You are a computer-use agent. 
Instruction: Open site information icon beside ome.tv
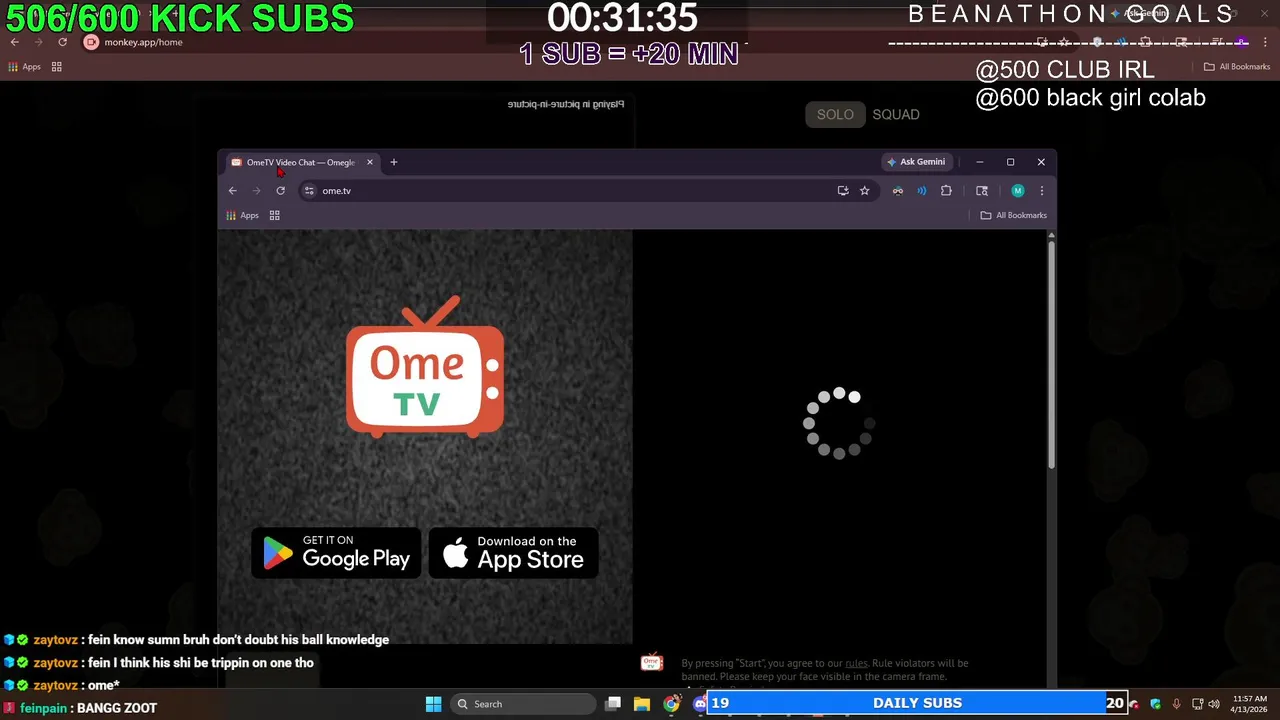coord(309,191)
